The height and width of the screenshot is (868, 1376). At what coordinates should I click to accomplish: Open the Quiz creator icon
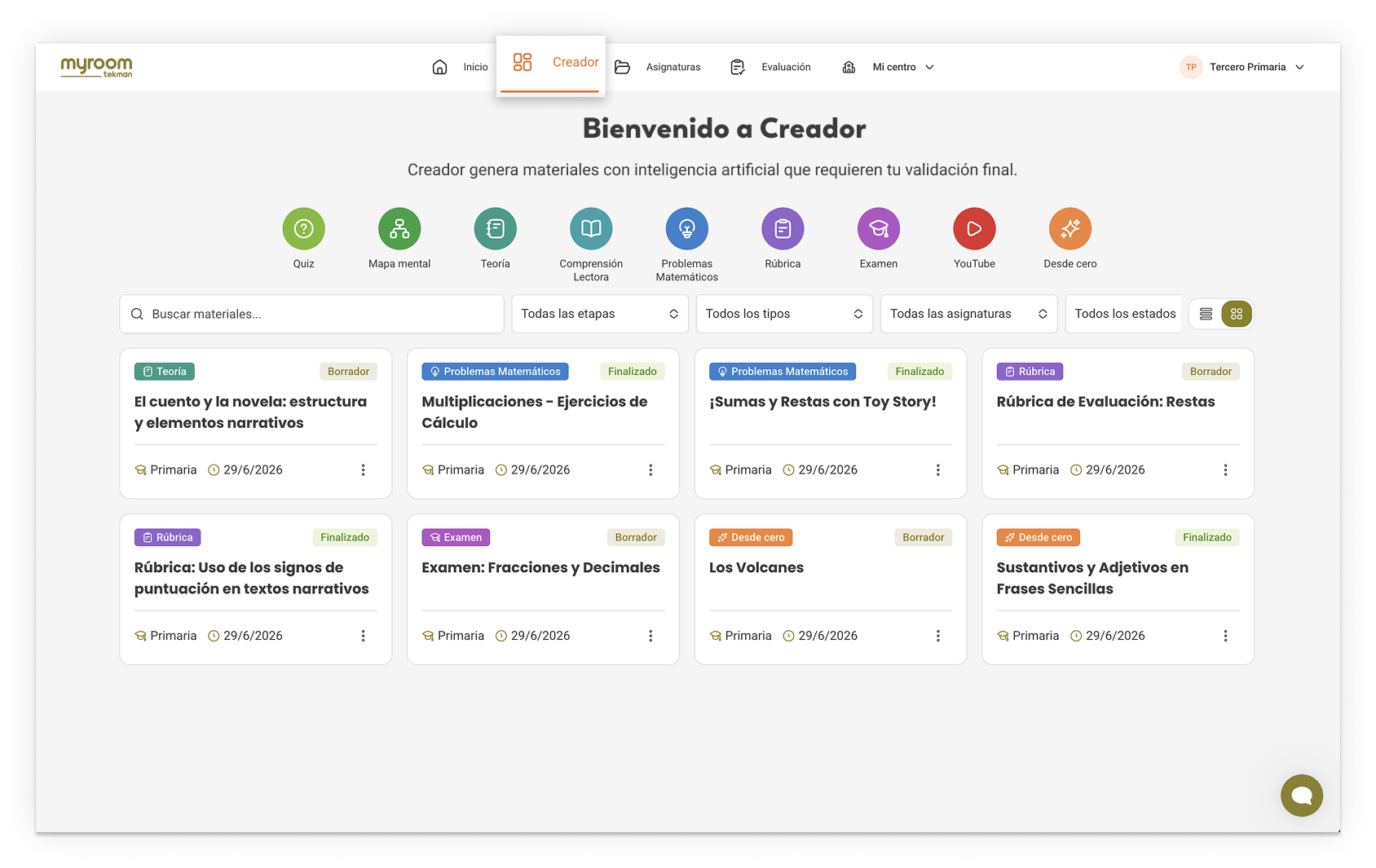(303, 229)
